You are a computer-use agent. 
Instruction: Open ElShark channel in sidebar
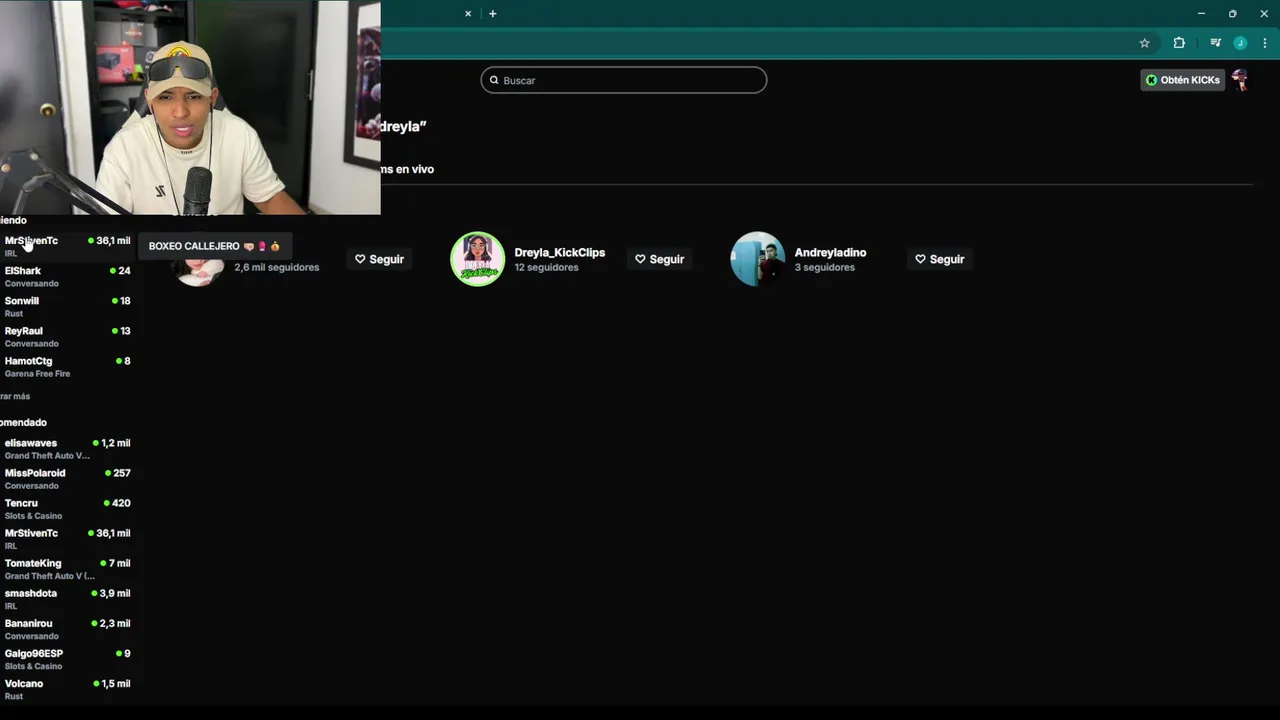click(x=67, y=276)
